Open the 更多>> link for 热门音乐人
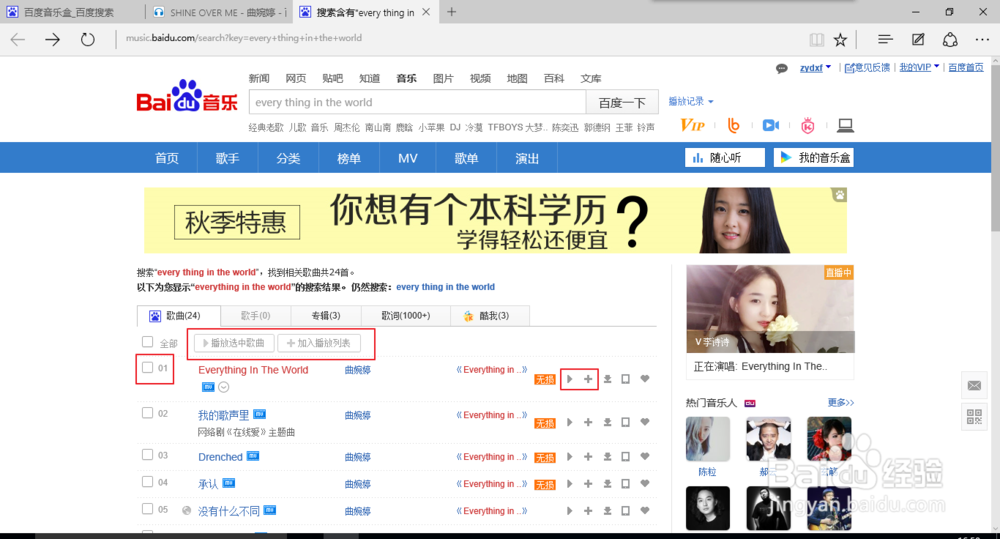The width and height of the screenshot is (1000, 539). pos(841,402)
